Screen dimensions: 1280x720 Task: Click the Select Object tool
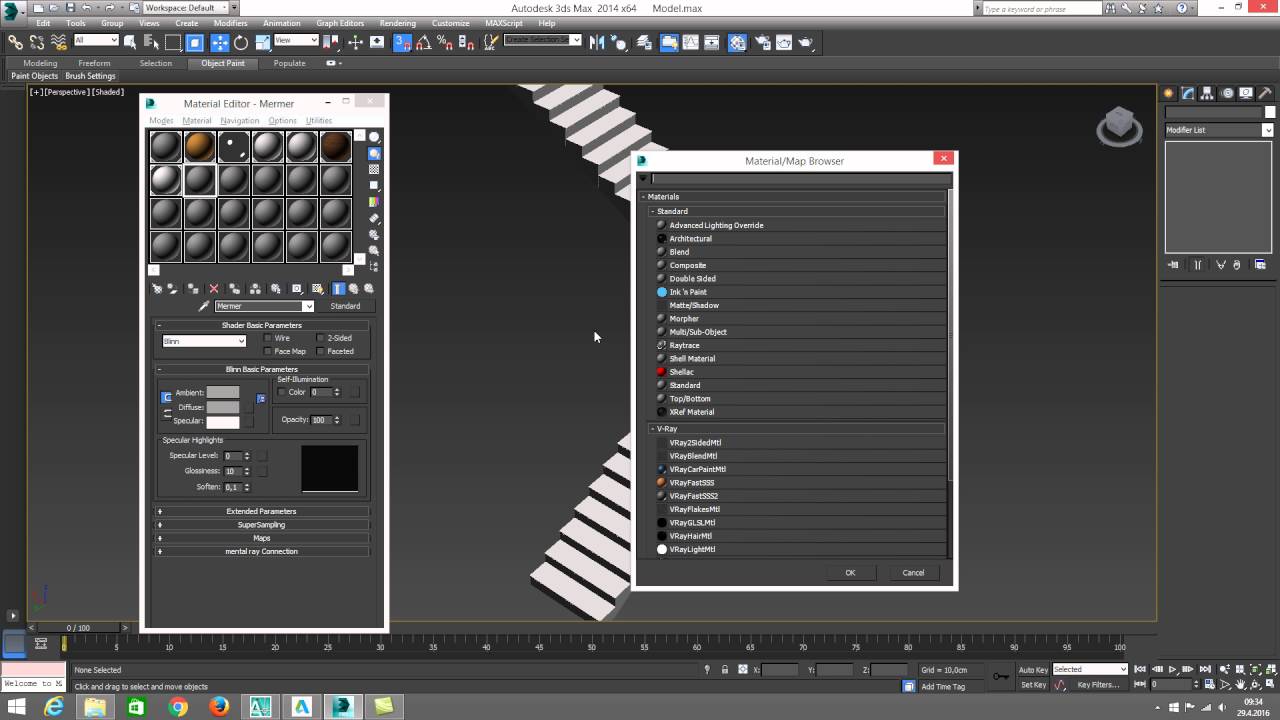130,42
